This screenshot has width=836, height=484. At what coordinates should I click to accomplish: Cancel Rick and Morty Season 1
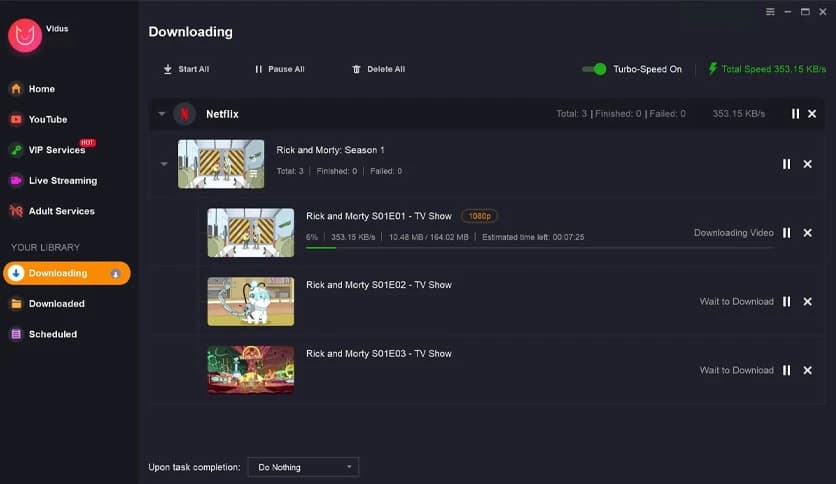coord(808,164)
